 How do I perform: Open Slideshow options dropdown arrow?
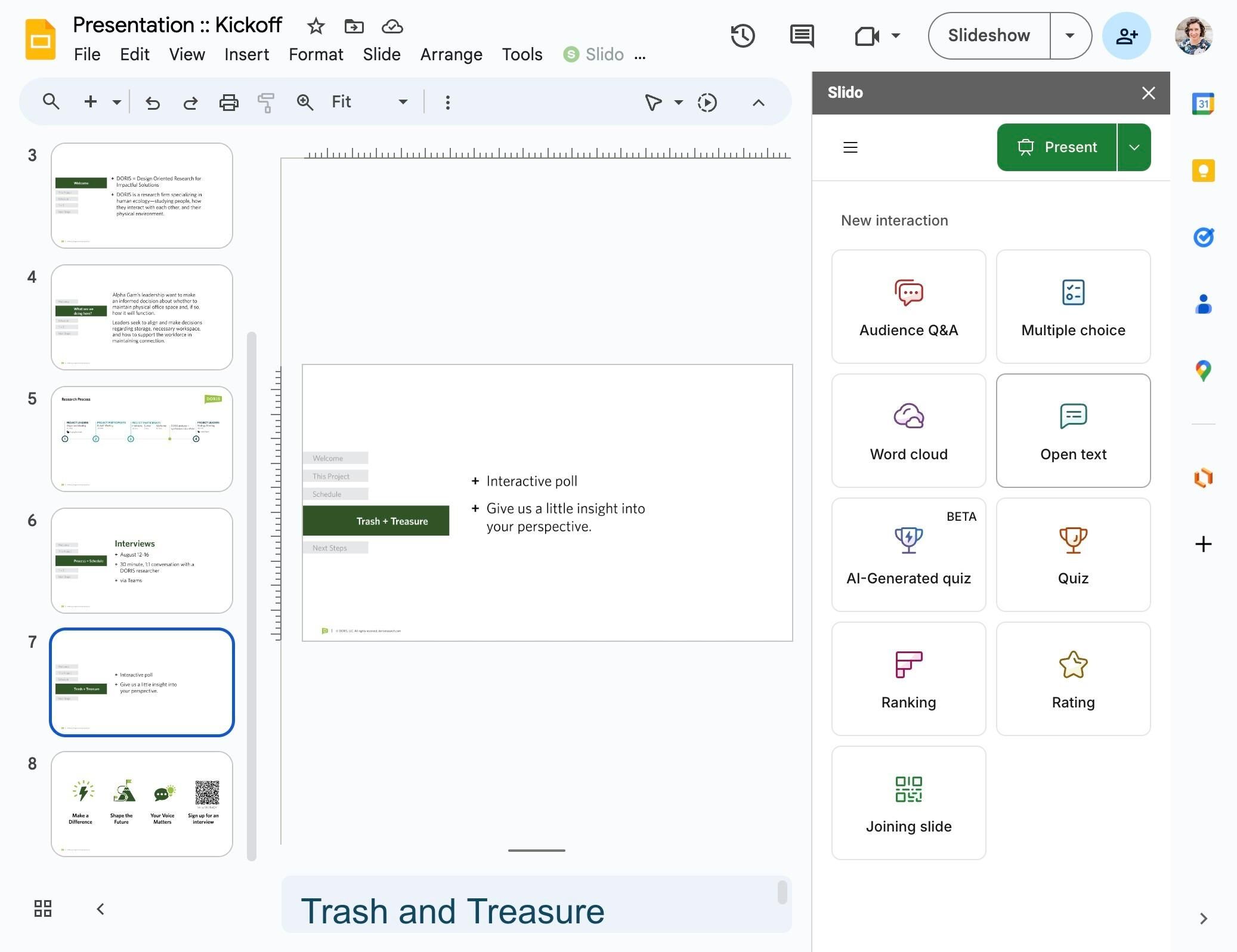[1070, 36]
